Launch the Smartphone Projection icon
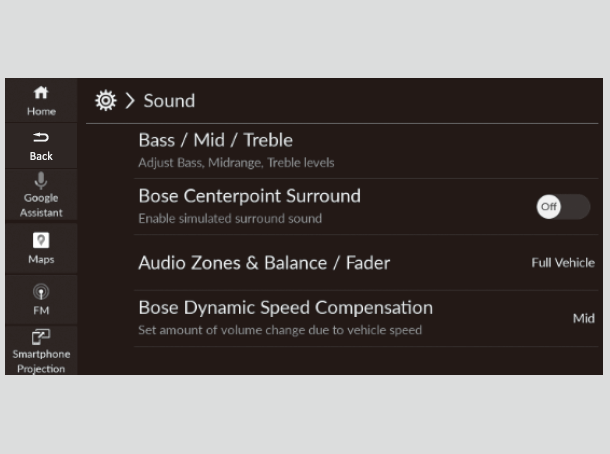 point(41,337)
